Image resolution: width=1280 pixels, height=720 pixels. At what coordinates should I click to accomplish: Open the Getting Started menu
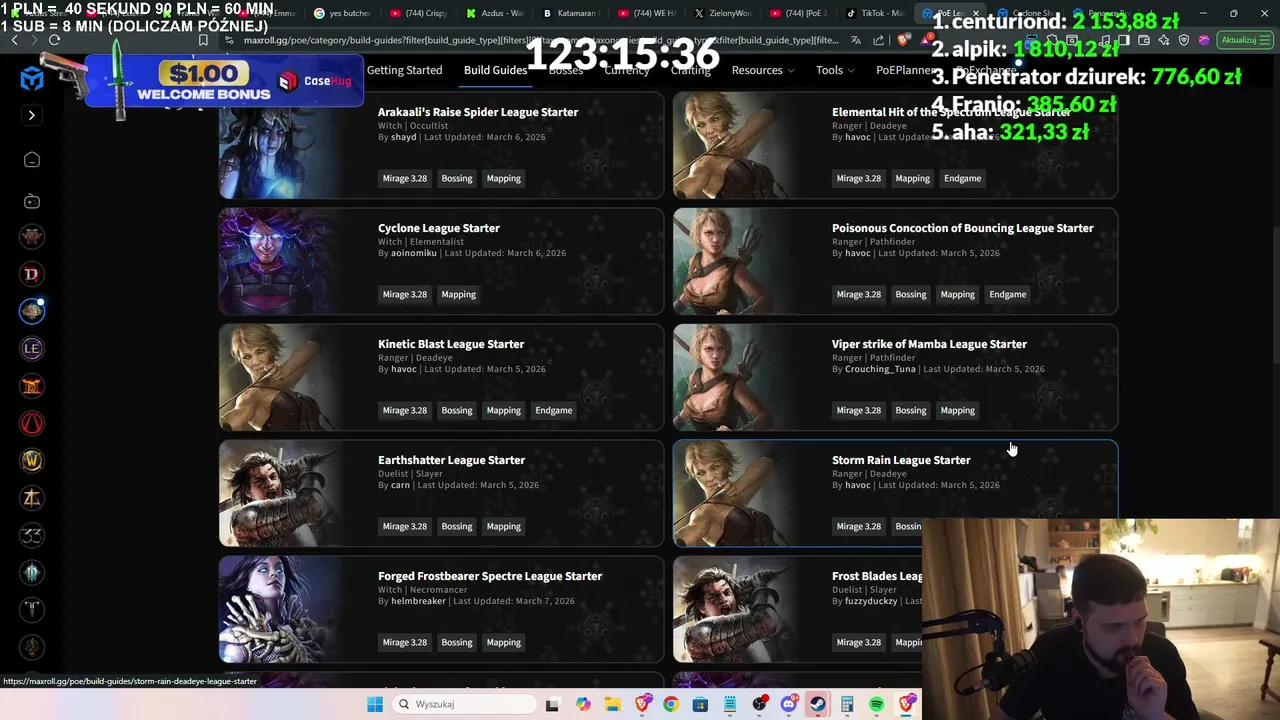click(404, 70)
